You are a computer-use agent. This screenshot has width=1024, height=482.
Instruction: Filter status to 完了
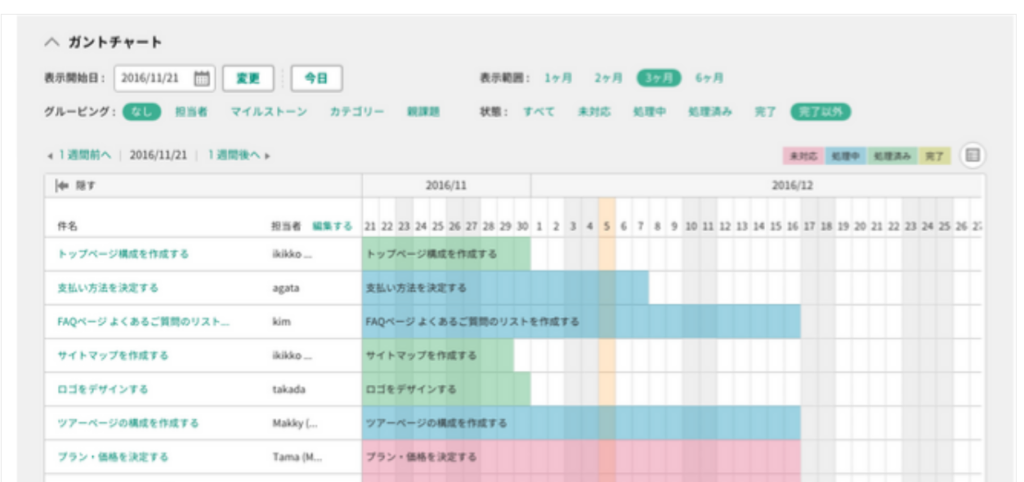(x=765, y=112)
